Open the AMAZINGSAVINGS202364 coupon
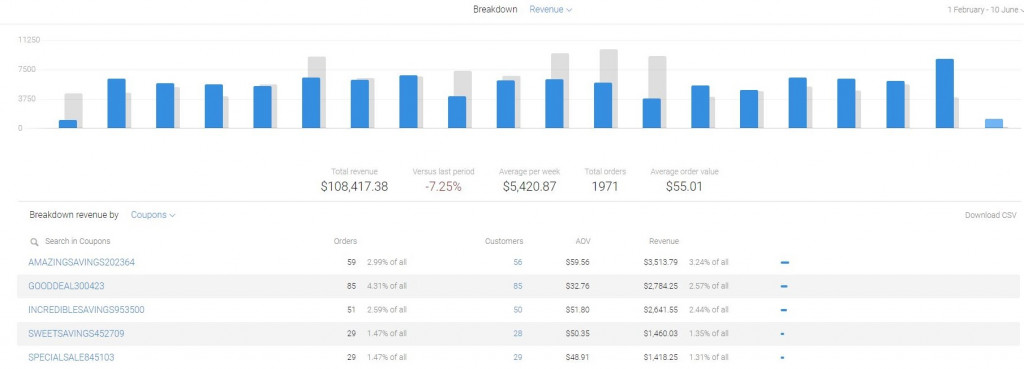Image resolution: width=1024 pixels, height=369 pixels. pyautogui.click(x=82, y=263)
